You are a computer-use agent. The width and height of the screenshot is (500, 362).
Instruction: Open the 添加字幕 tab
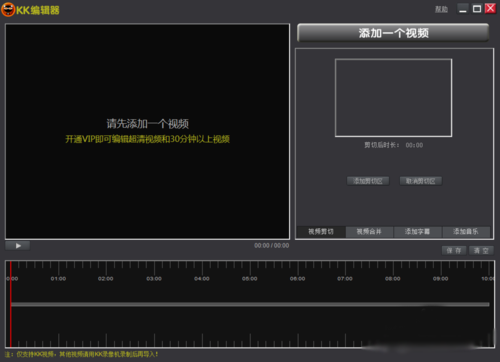pyautogui.click(x=417, y=232)
